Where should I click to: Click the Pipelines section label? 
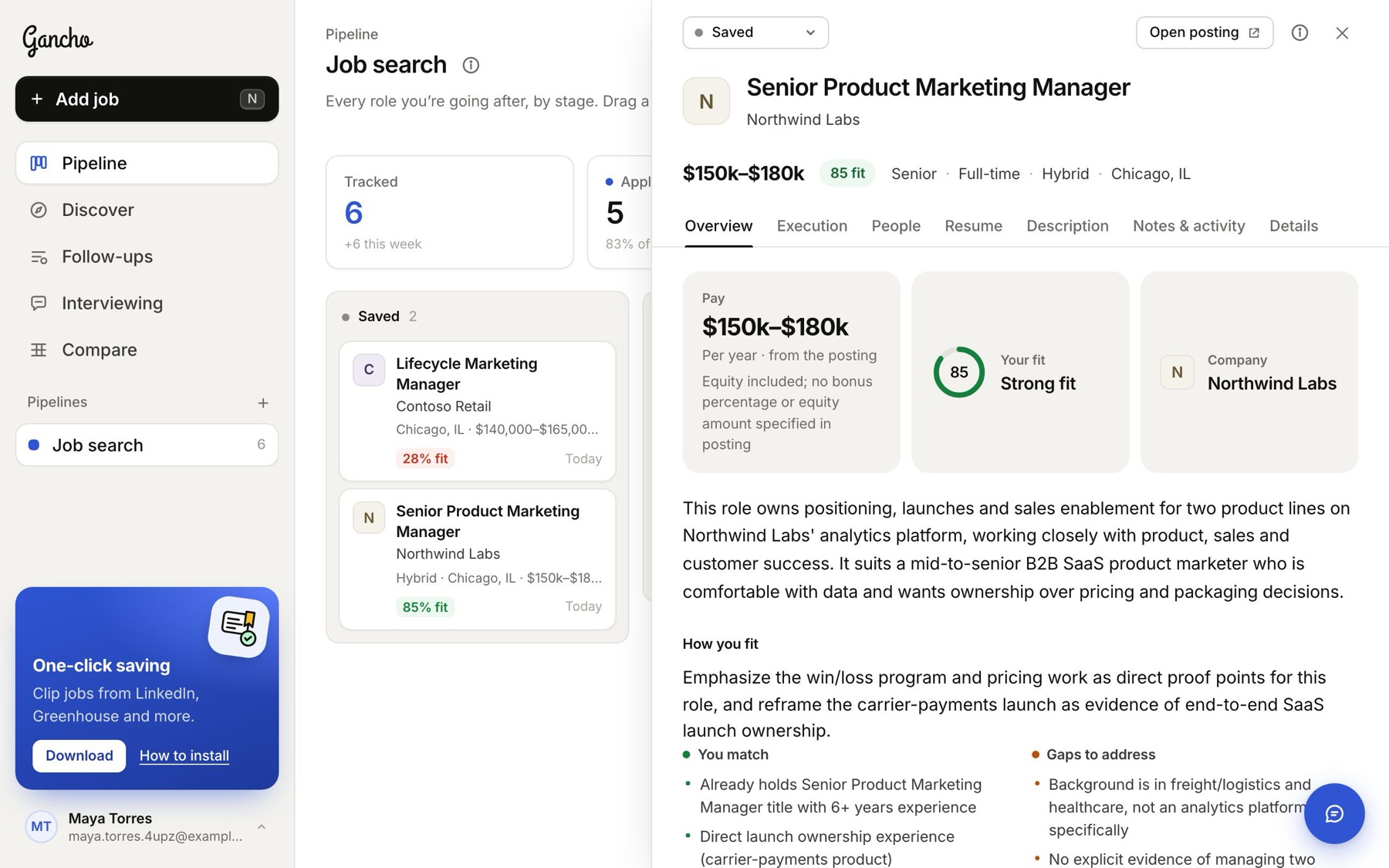pos(57,402)
